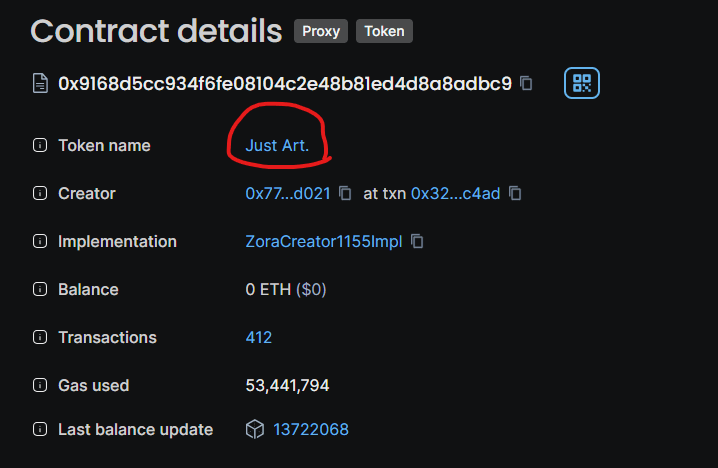Open the Just Art. token link
Image resolution: width=718 pixels, height=468 pixels.
tap(277, 145)
